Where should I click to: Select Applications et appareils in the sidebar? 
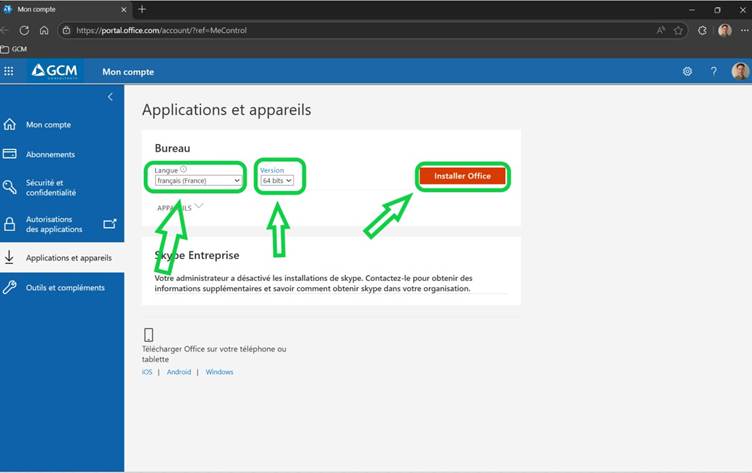tap(62, 258)
